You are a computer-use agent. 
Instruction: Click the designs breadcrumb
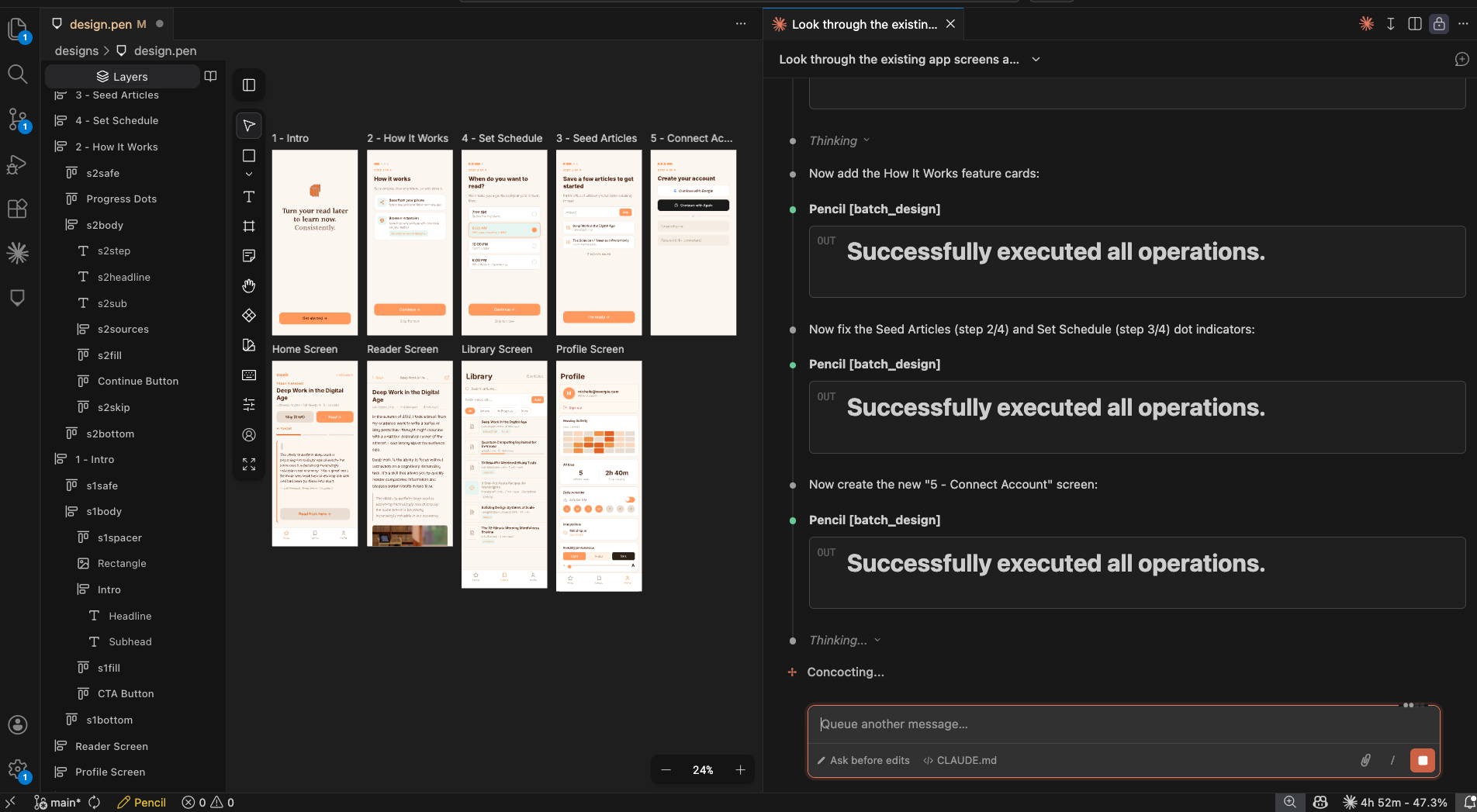tap(77, 51)
